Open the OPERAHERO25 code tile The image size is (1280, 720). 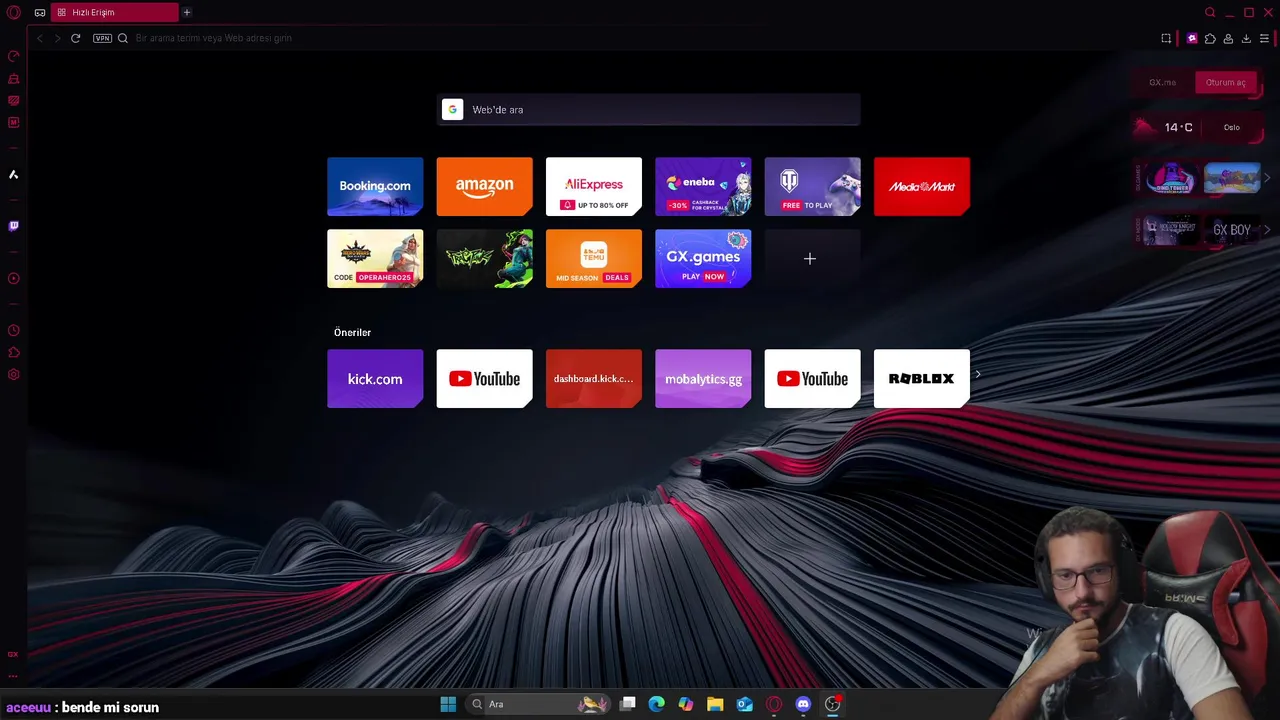(x=375, y=258)
